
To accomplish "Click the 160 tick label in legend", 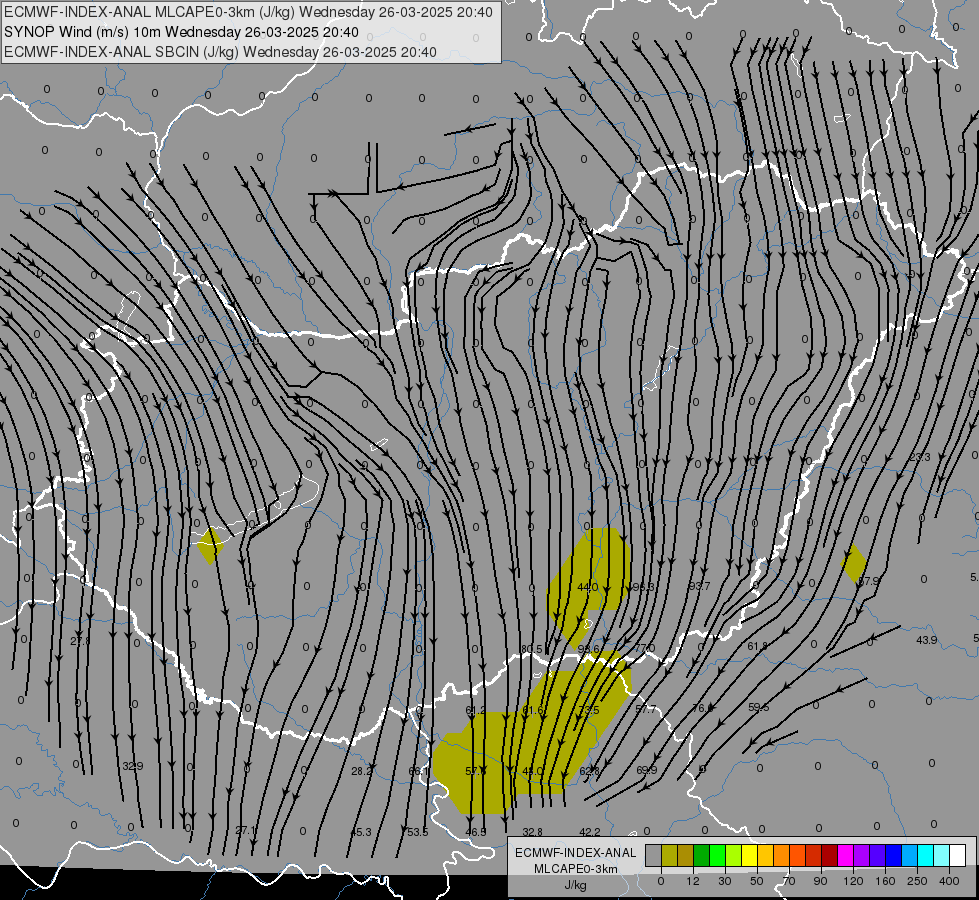I will point(885,881).
